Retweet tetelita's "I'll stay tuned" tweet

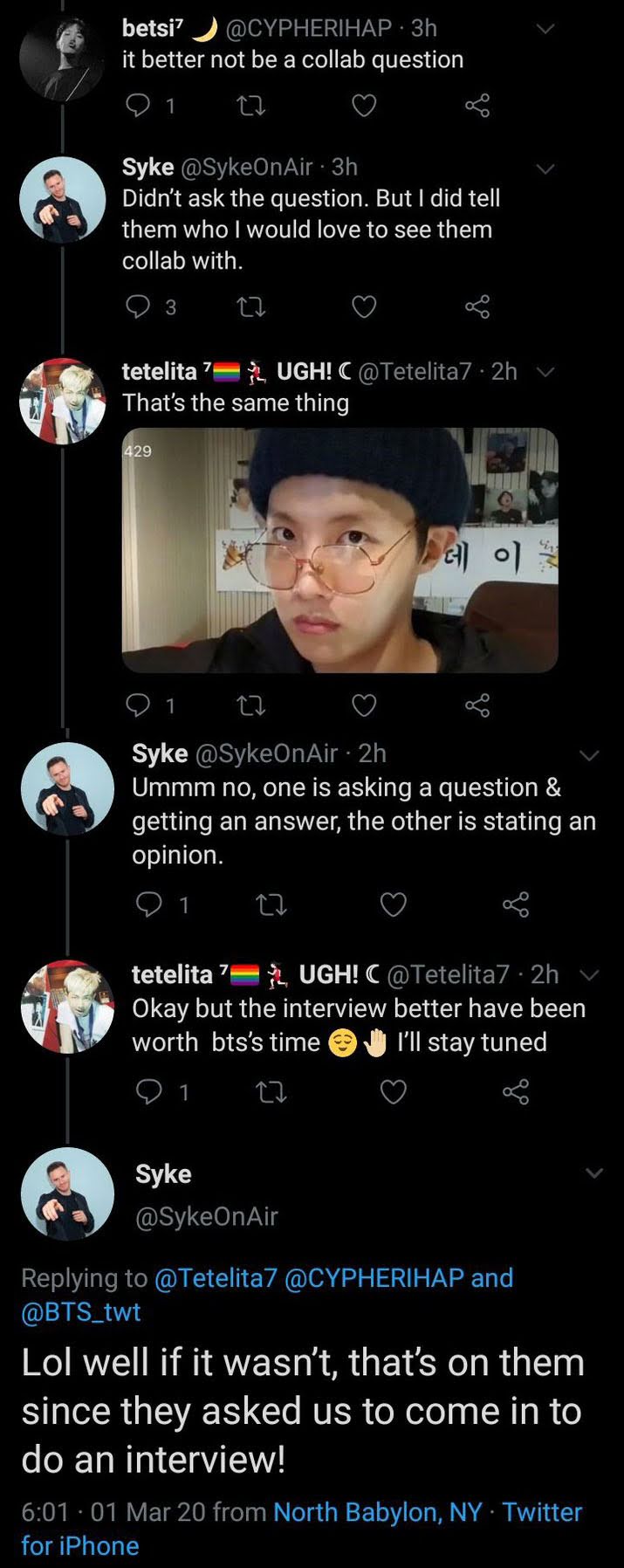pos(271,1091)
